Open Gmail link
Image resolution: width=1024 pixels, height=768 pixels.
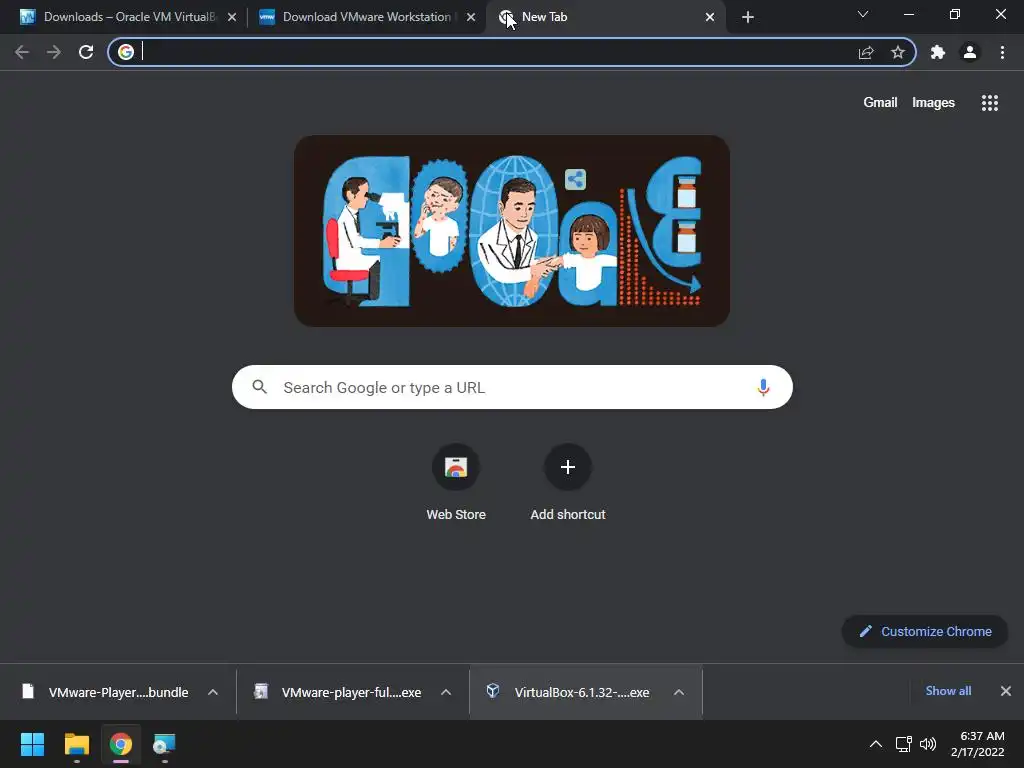click(x=880, y=103)
